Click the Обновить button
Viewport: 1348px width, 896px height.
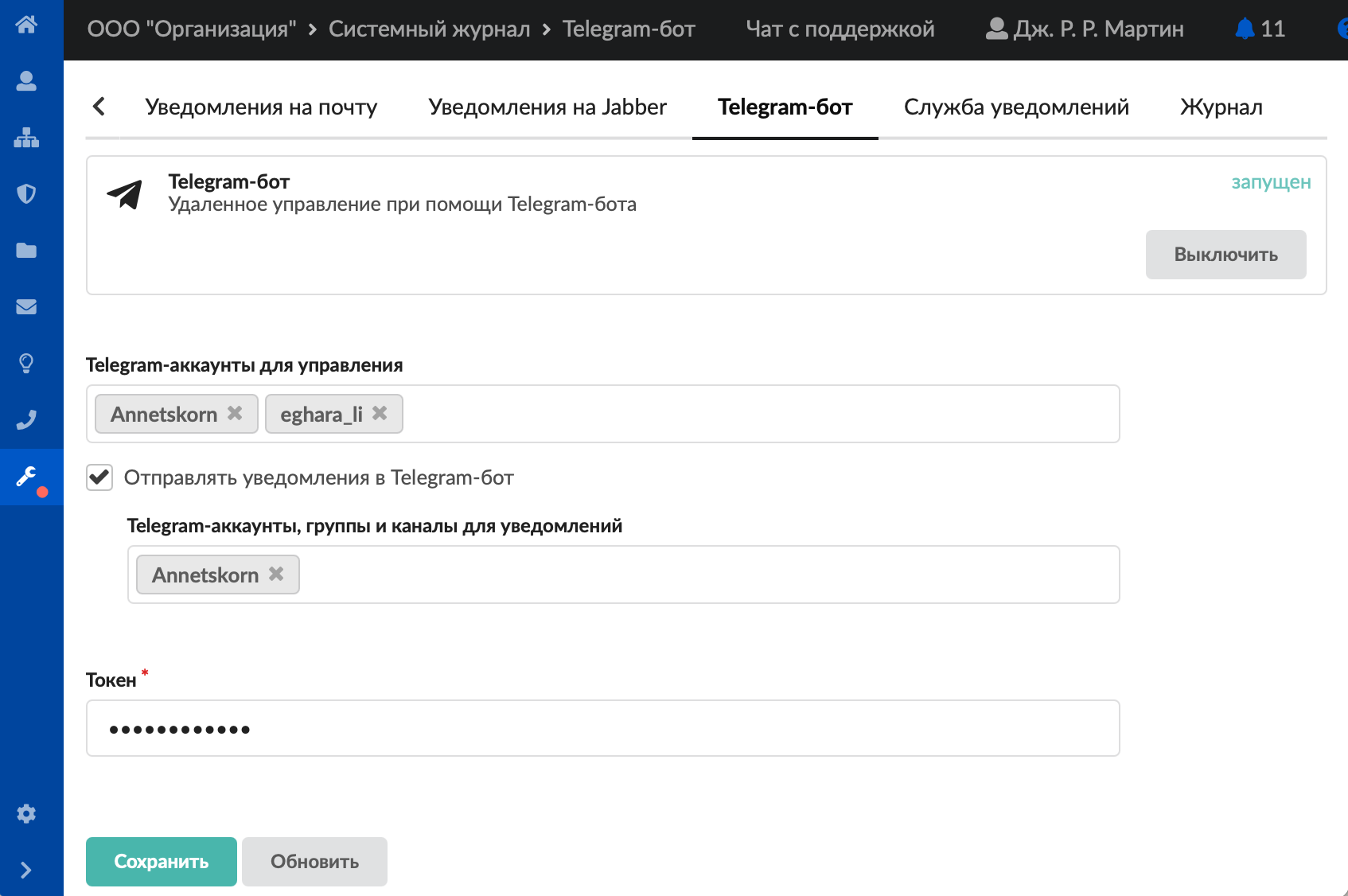click(314, 862)
